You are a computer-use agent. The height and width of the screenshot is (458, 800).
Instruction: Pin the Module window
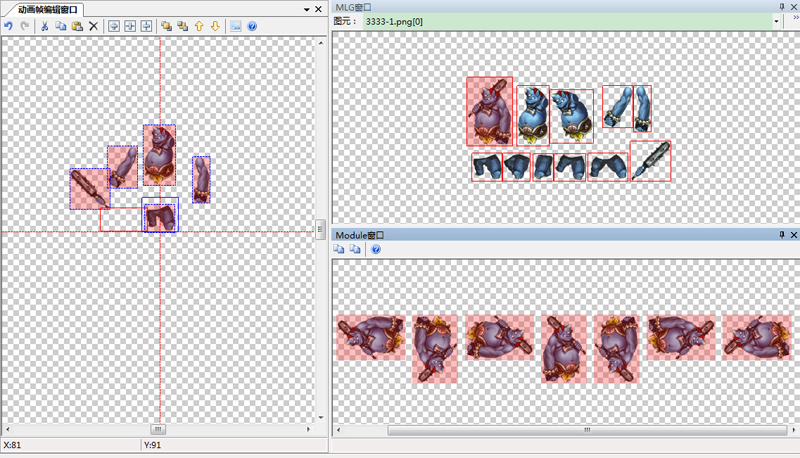(782, 235)
